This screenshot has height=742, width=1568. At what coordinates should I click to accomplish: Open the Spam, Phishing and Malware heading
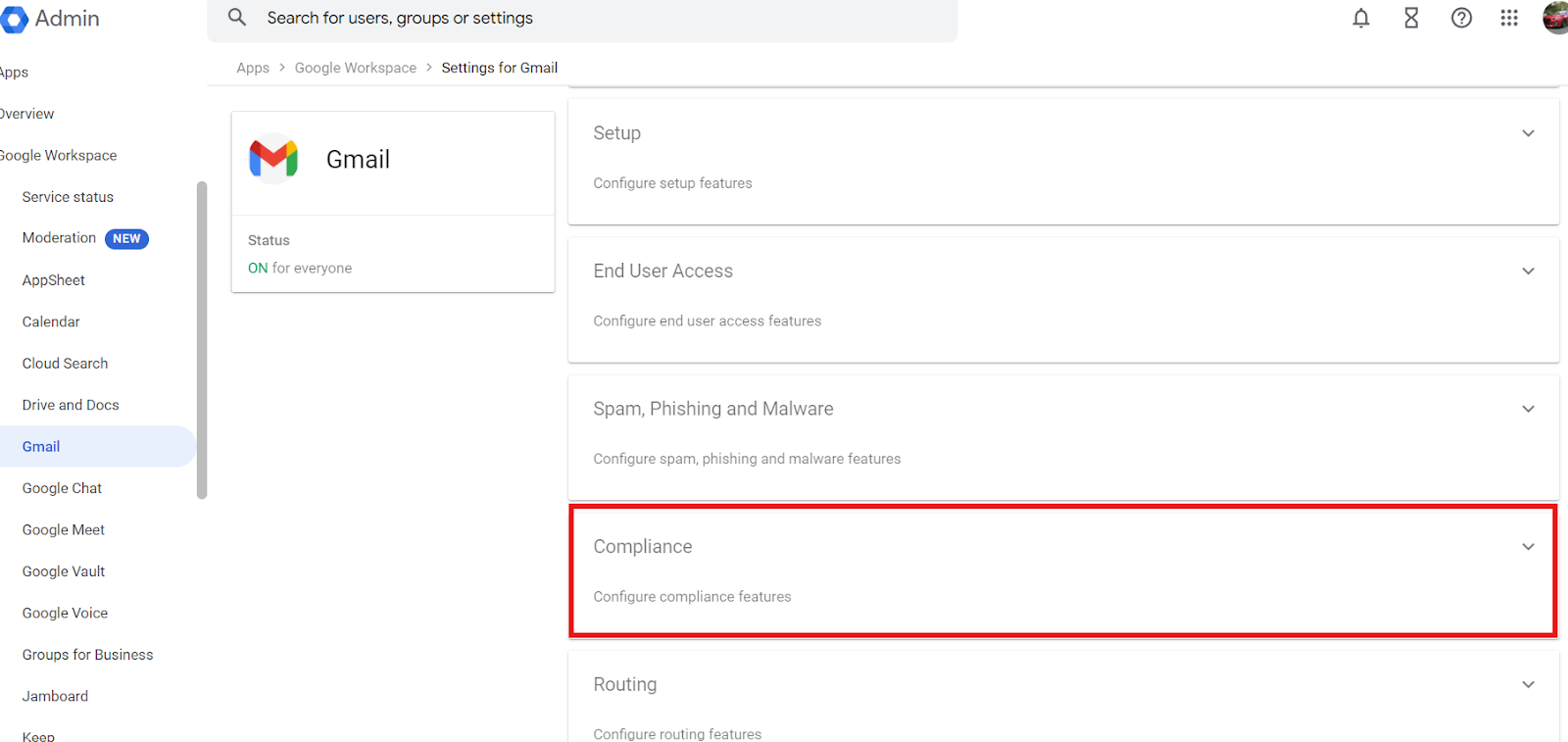pos(712,409)
